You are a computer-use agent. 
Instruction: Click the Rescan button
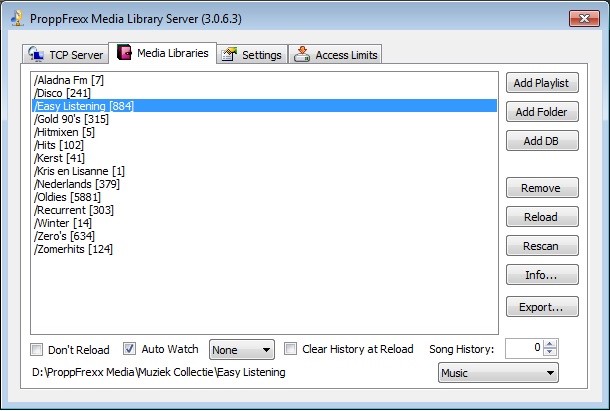(x=542, y=246)
